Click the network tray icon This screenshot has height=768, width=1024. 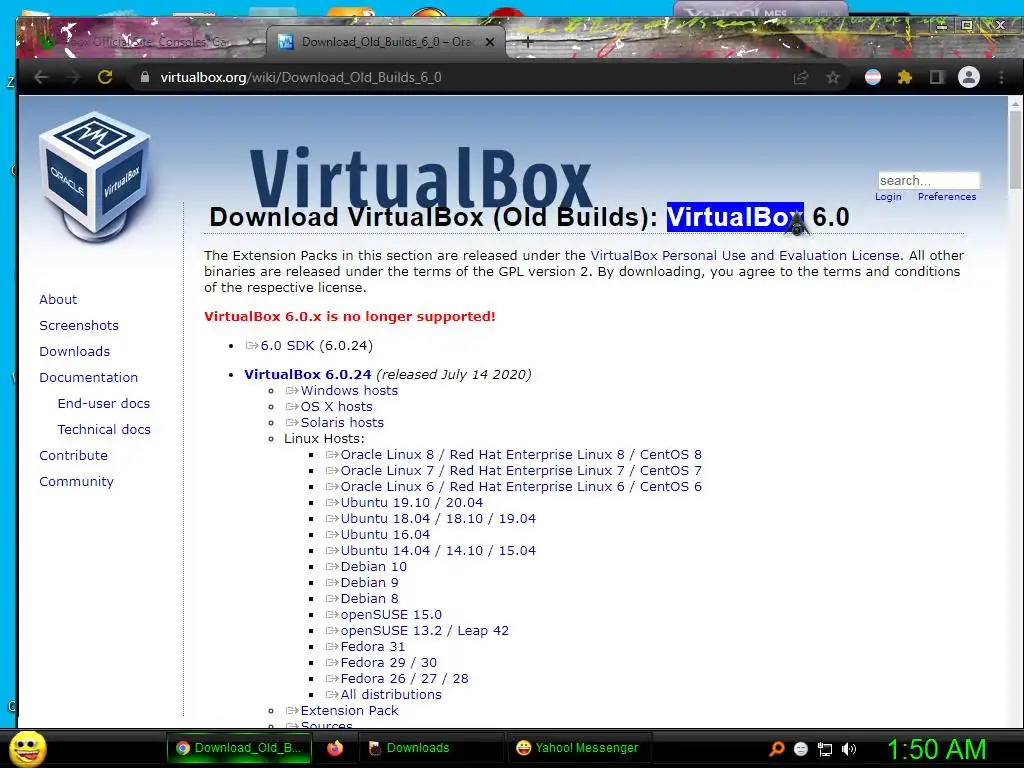point(825,749)
